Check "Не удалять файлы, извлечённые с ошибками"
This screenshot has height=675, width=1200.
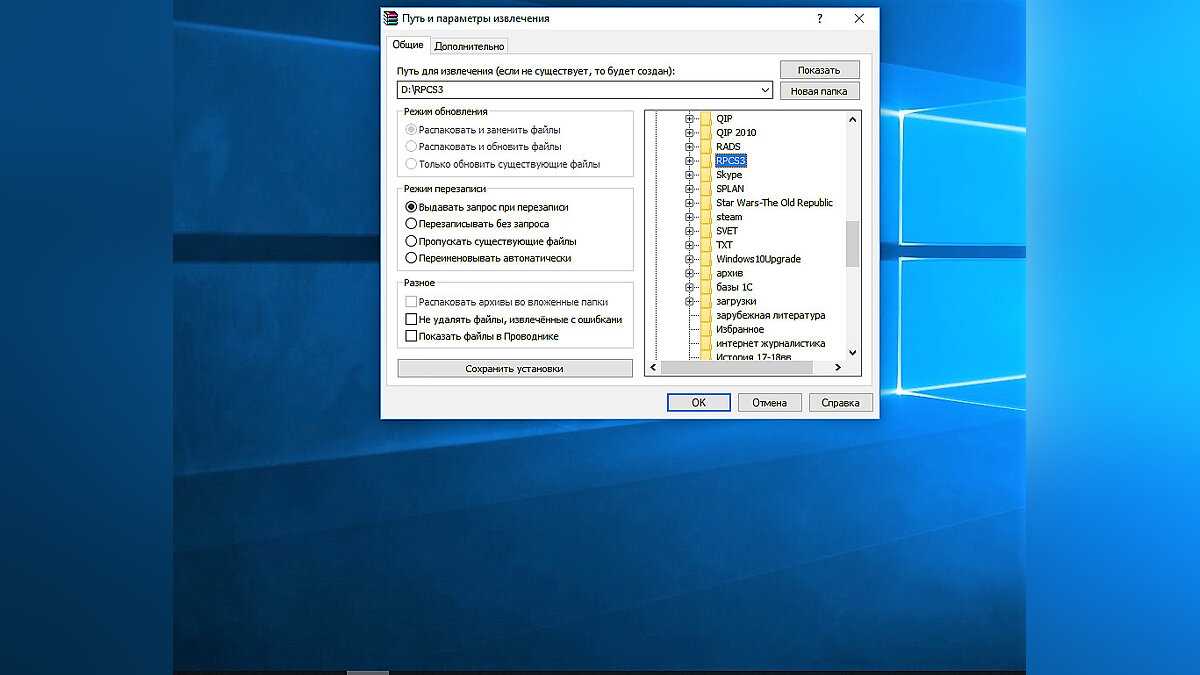[411, 320]
